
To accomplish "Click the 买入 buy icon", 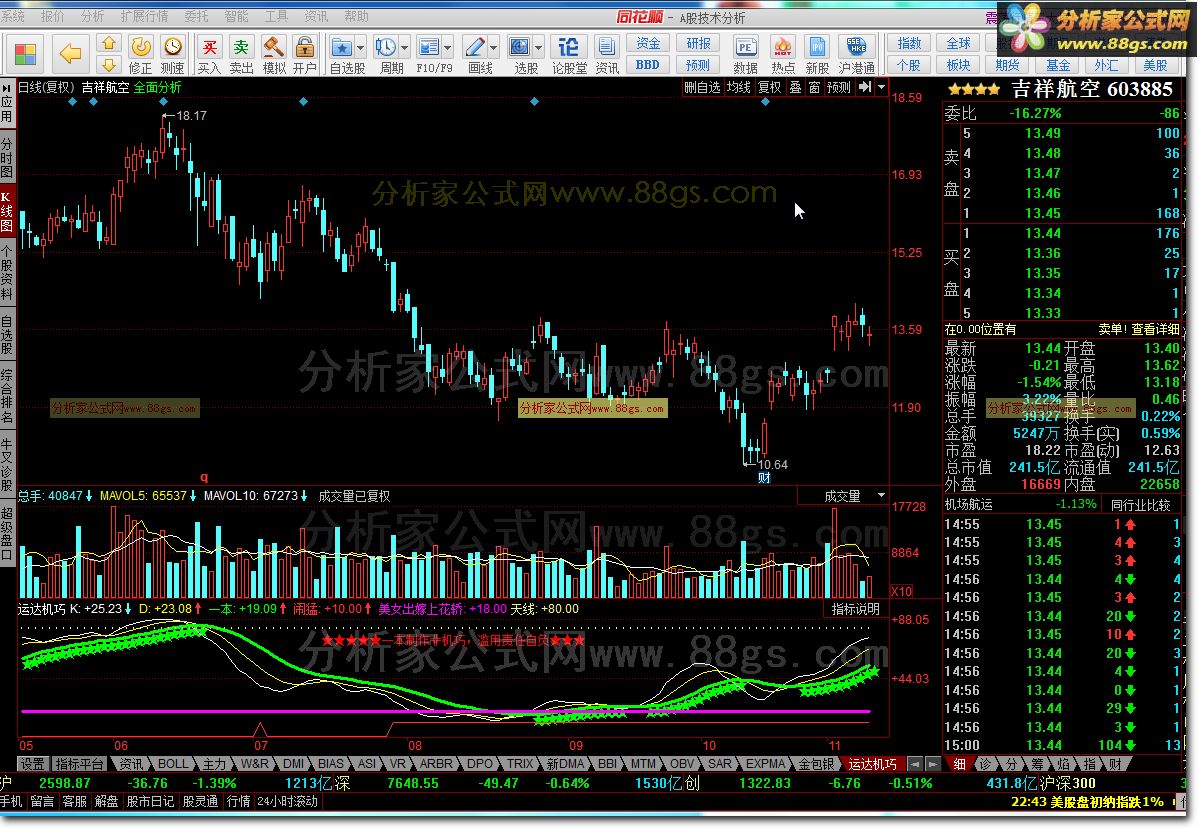I will (209, 55).
